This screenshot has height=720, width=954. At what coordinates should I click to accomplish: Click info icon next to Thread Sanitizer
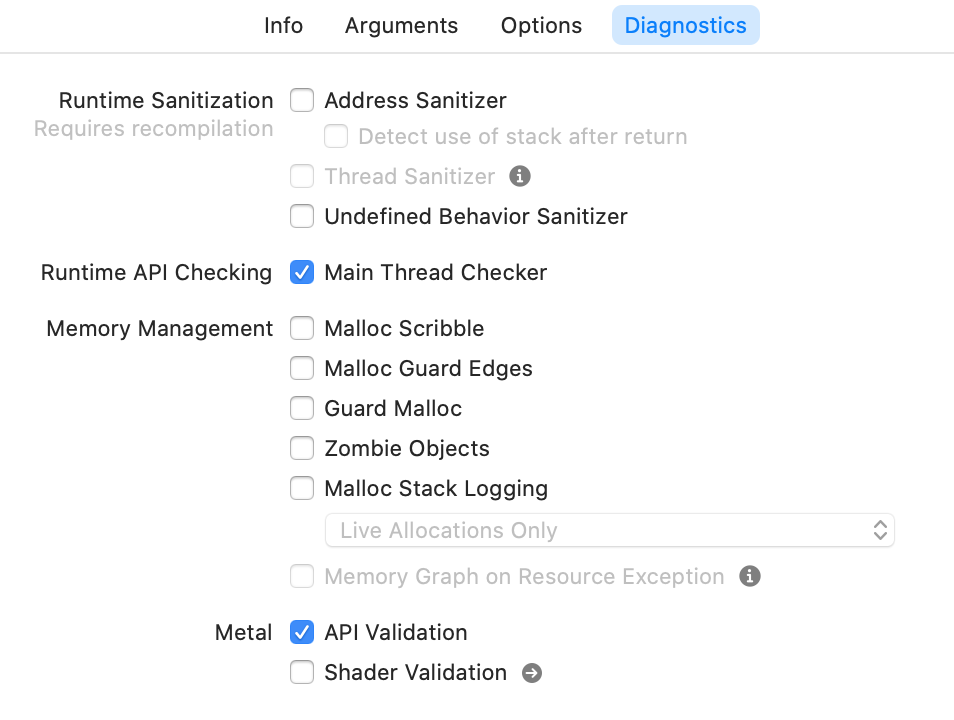click(520, 177)
